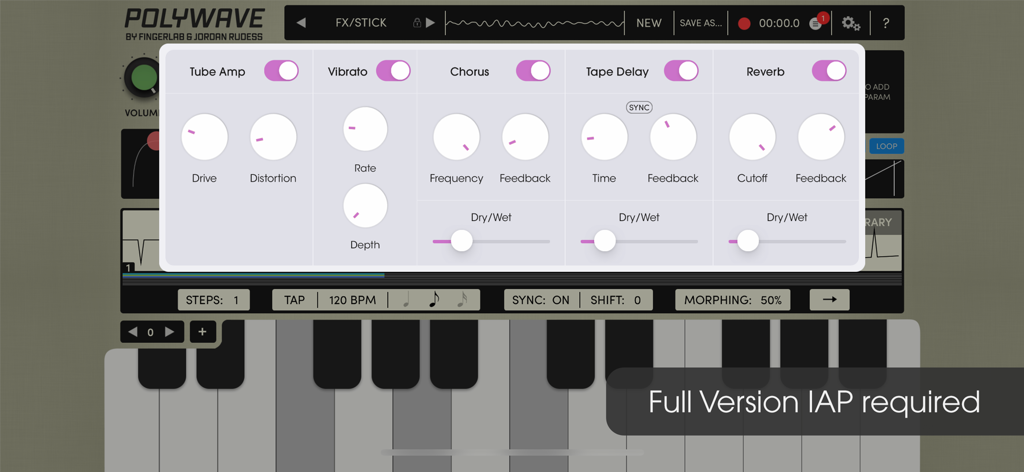Image resolution: width=1024 pixels, height=472 pixels.
Task: Click the right arrow button beside Morphing
Action: 829,300
